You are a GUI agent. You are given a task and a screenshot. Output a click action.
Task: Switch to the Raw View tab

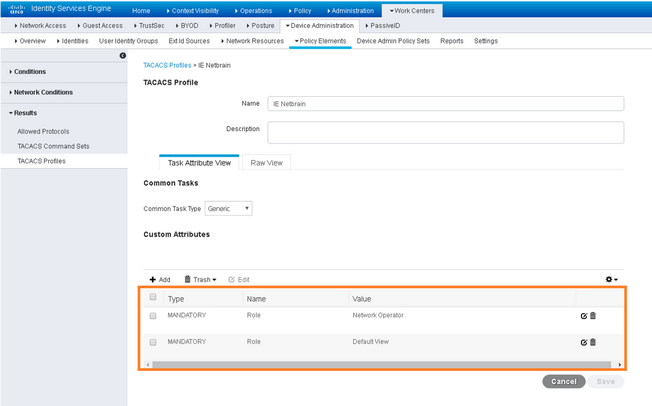click(x=267, y=163)
